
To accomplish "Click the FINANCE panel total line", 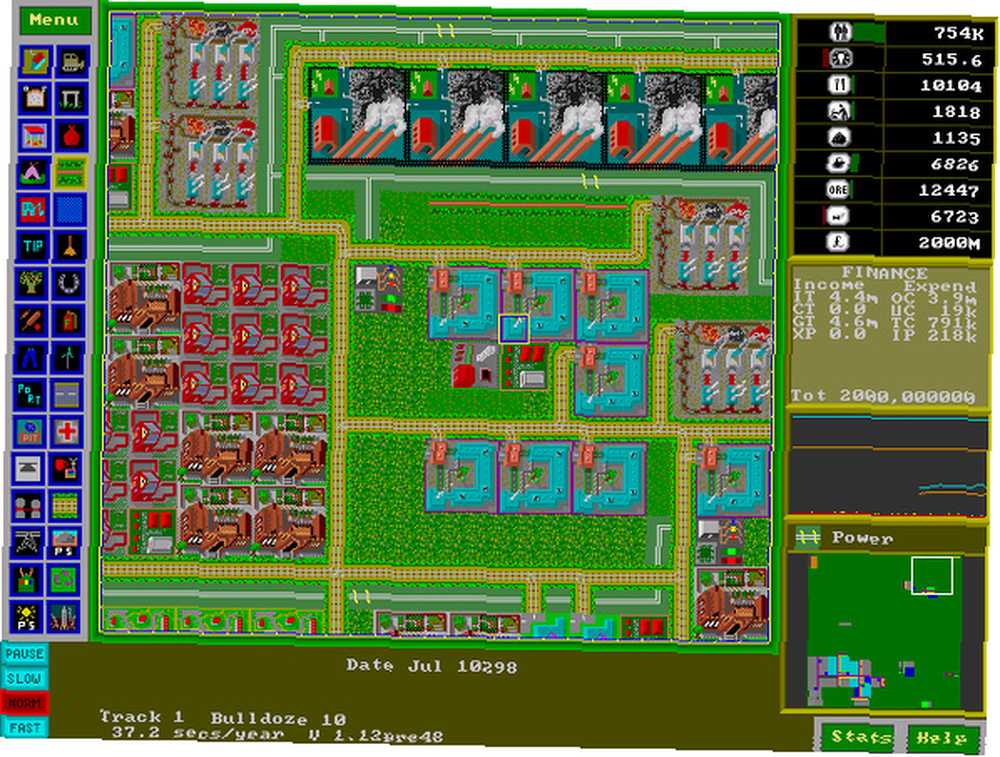I will 883,396.
